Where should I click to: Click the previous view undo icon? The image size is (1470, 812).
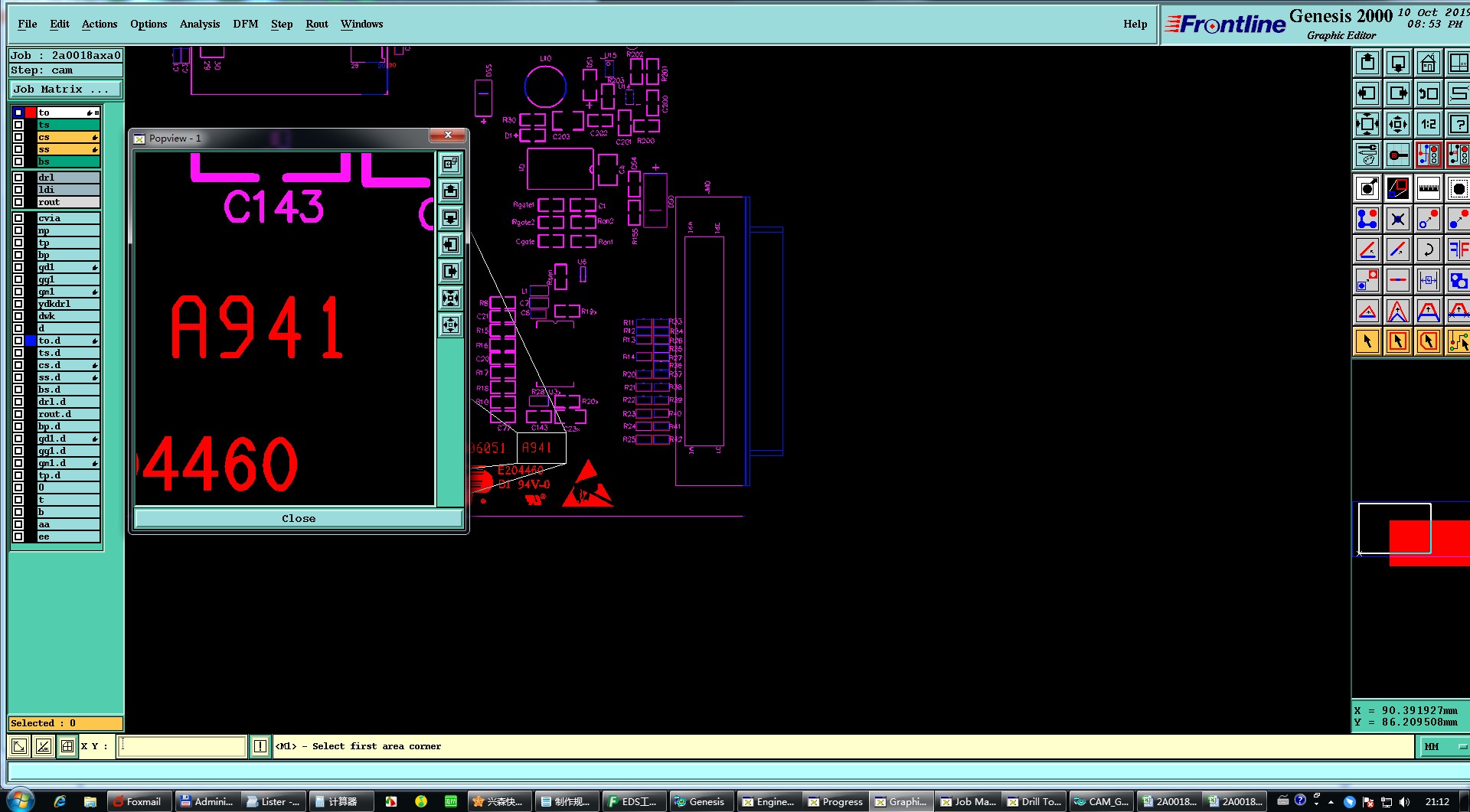pos(1429,94)
